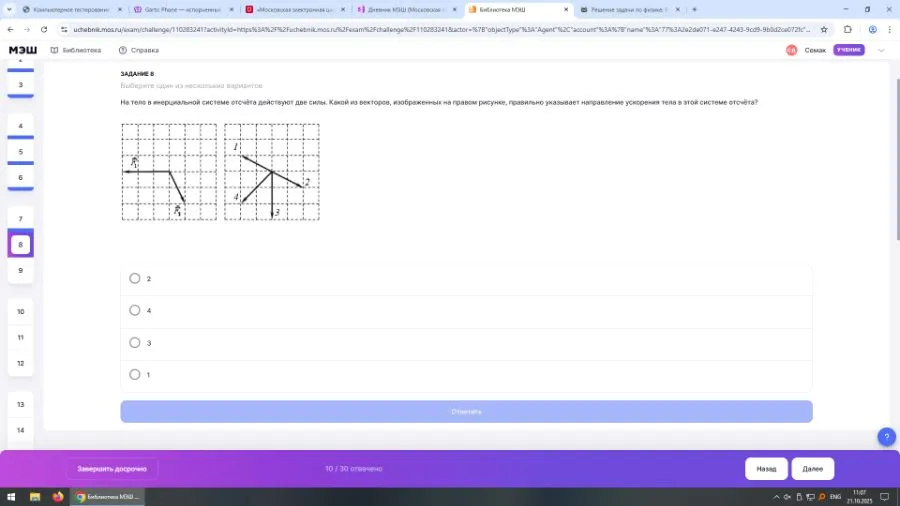The width and height of the screenshot is (900, 506).
Task: Click the address bar URL field
Action: (441, 29)
